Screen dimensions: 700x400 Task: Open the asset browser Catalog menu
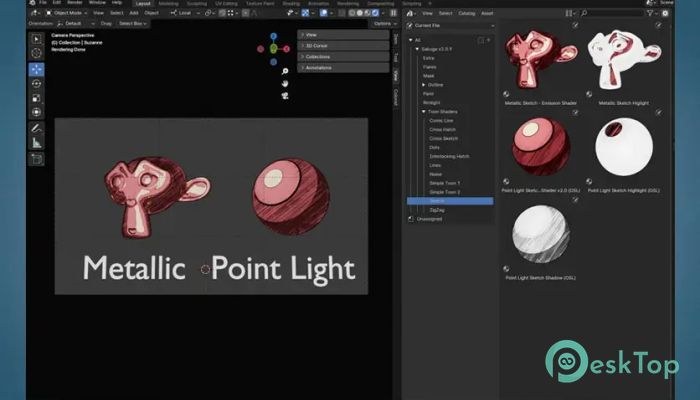click(467, 13)
